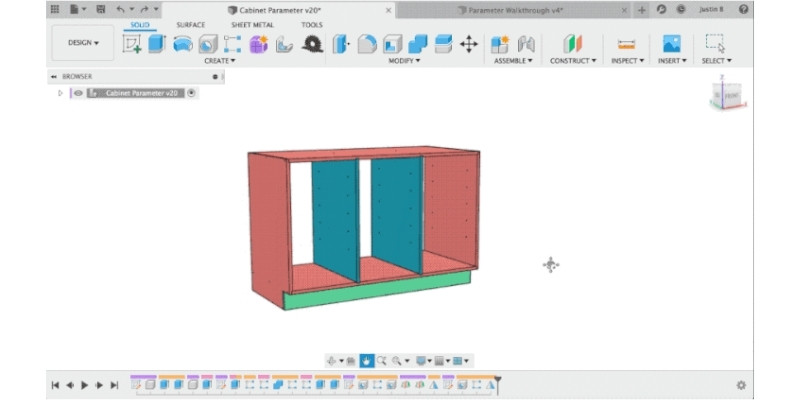This screenshot has height=400, width=800.
Task: Activate the Fillet tool
Action: point(367,44)
